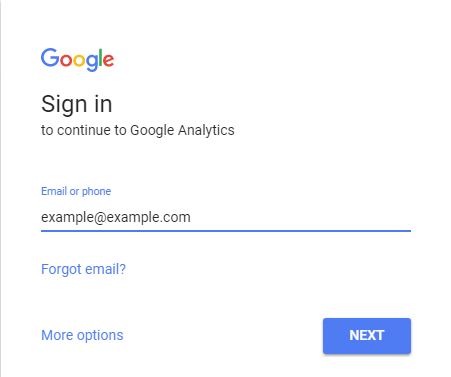
Task: Click the yellow o in Google logo
Action: point(79,61)
